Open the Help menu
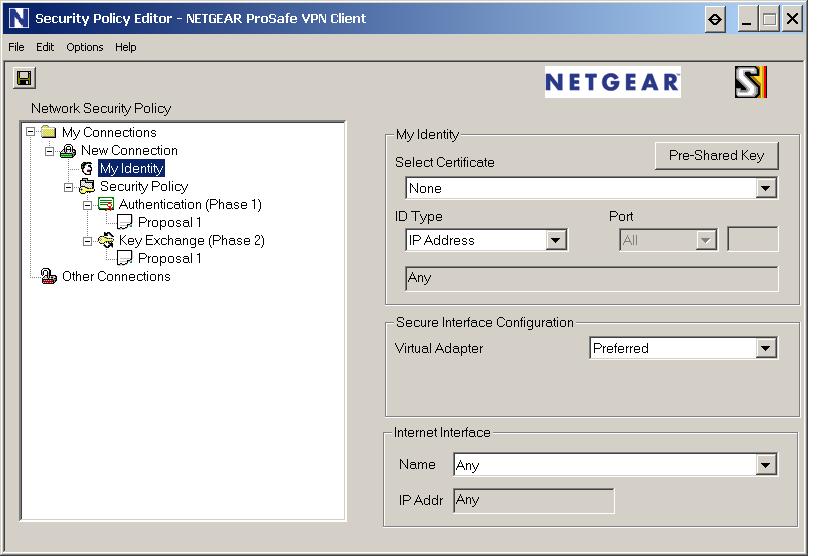The height and width of the screenshot is (556, 840). tap(125, 47)
